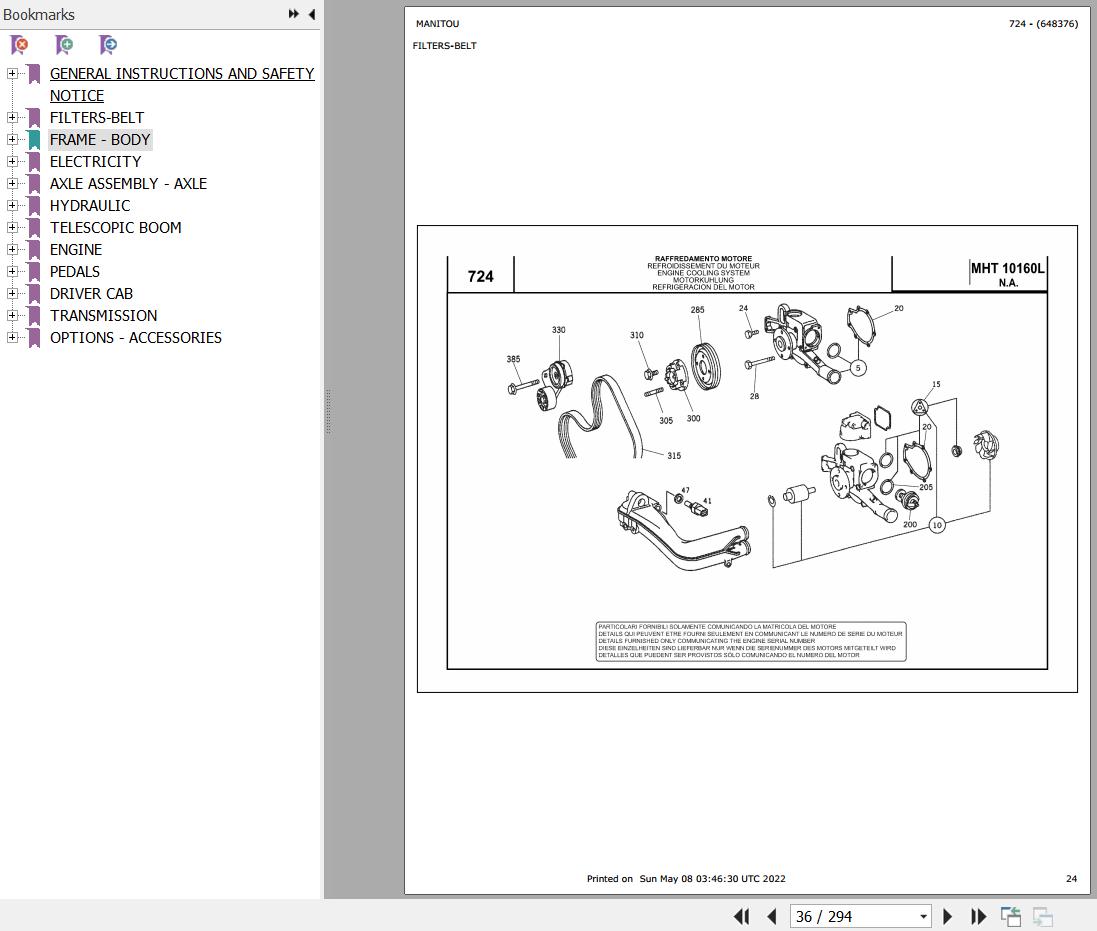This screenshot has width=1097, height=931.
Task: Click the bookmark icon beside TELESCOPIC BOOM
Action: coord(34,227)
